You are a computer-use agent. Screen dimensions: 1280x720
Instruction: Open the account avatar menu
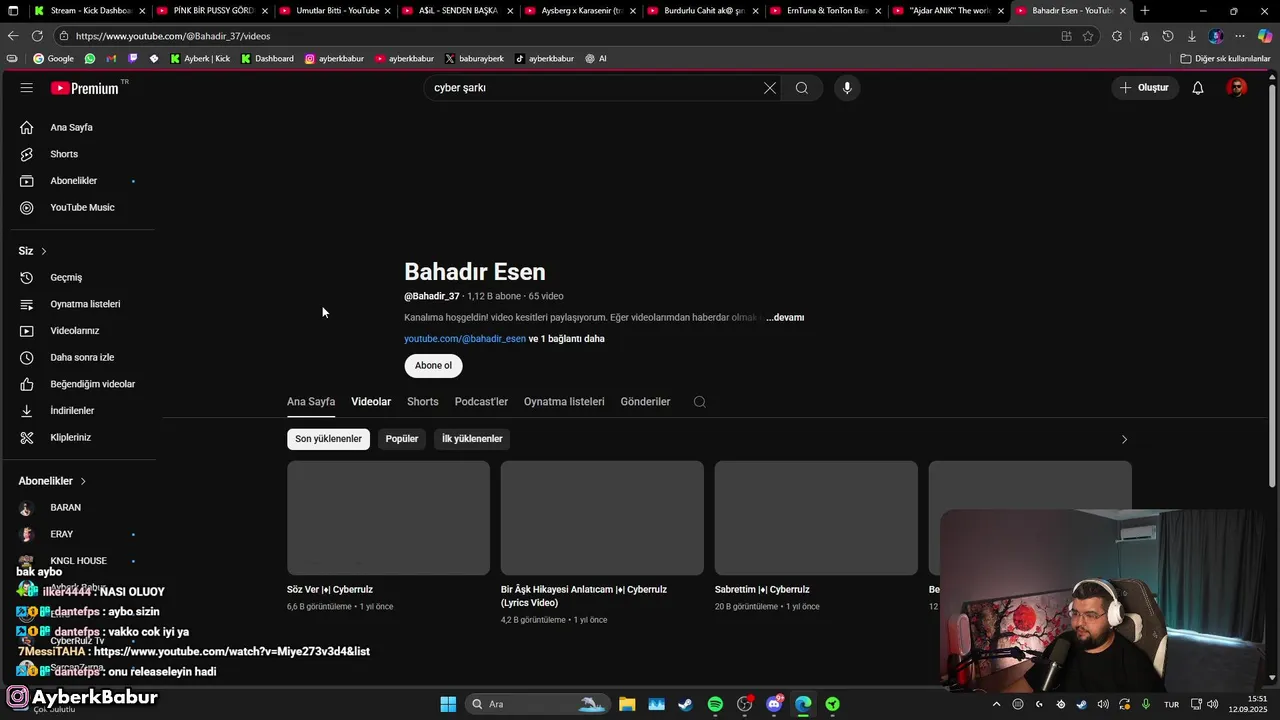click(1237, 88)
